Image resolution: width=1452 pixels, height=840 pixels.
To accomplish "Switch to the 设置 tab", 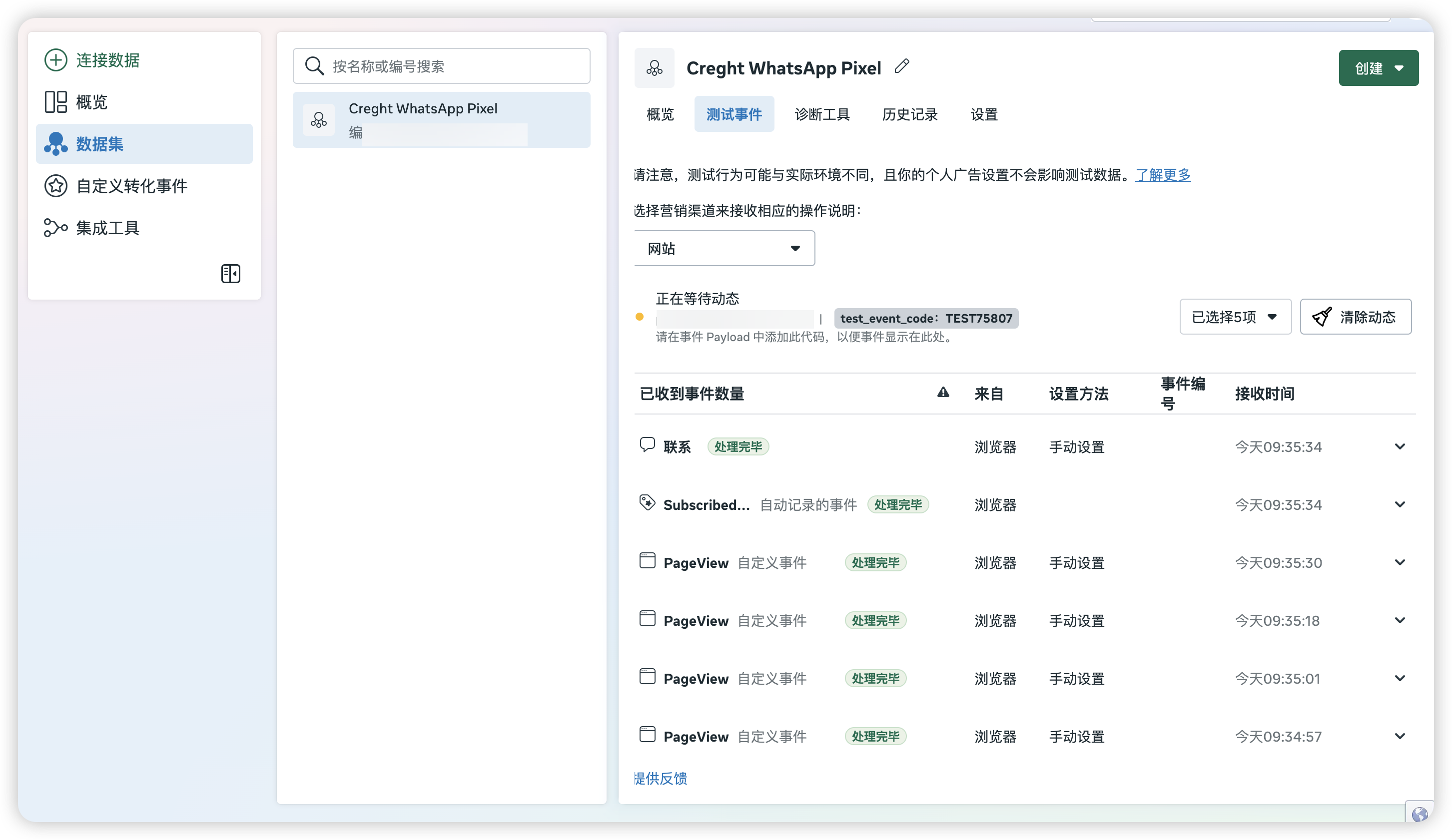I will pyautogui.click(x=983, y=114).
